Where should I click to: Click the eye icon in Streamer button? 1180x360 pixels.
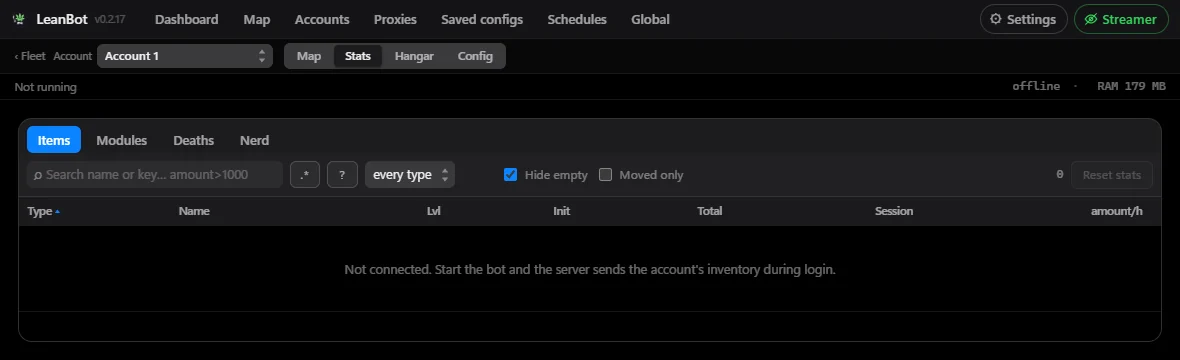point(1090,20)
